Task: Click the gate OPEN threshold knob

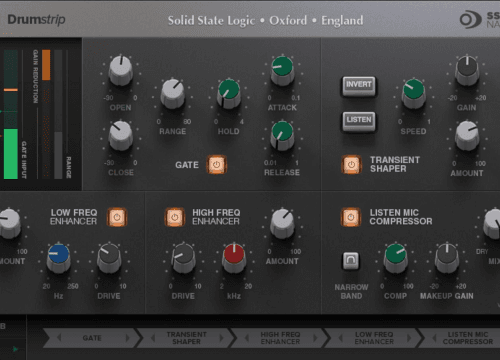Action: pyautogui.click(x=121, y=70)
